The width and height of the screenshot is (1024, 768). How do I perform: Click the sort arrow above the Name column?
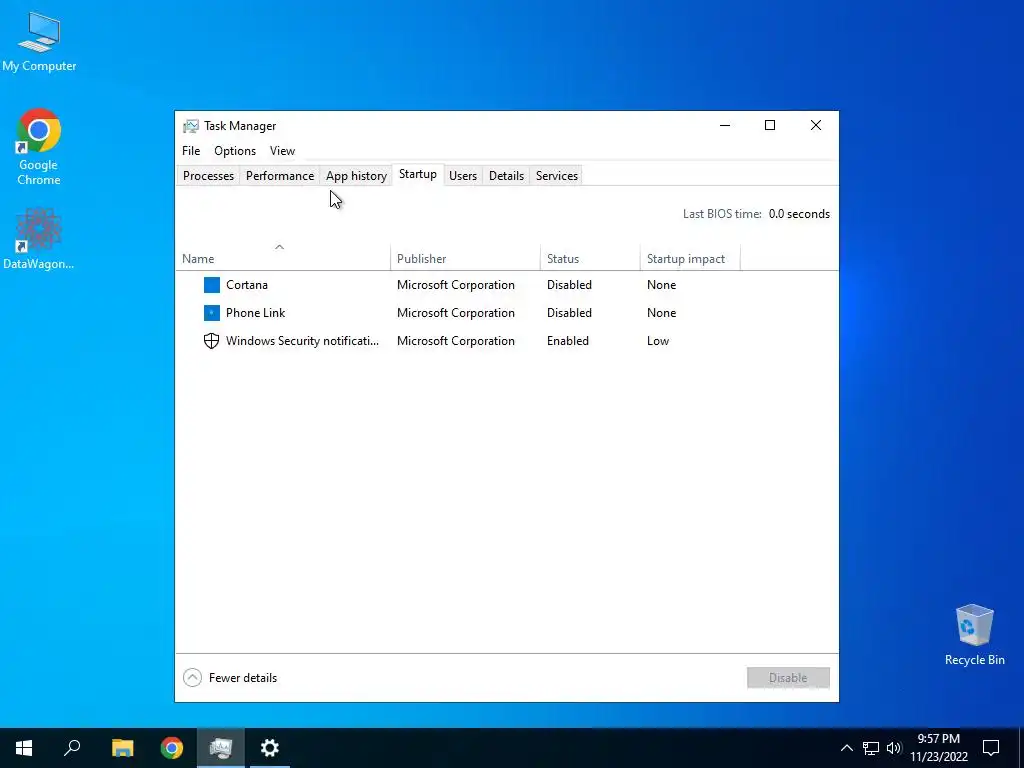point(280,247)
